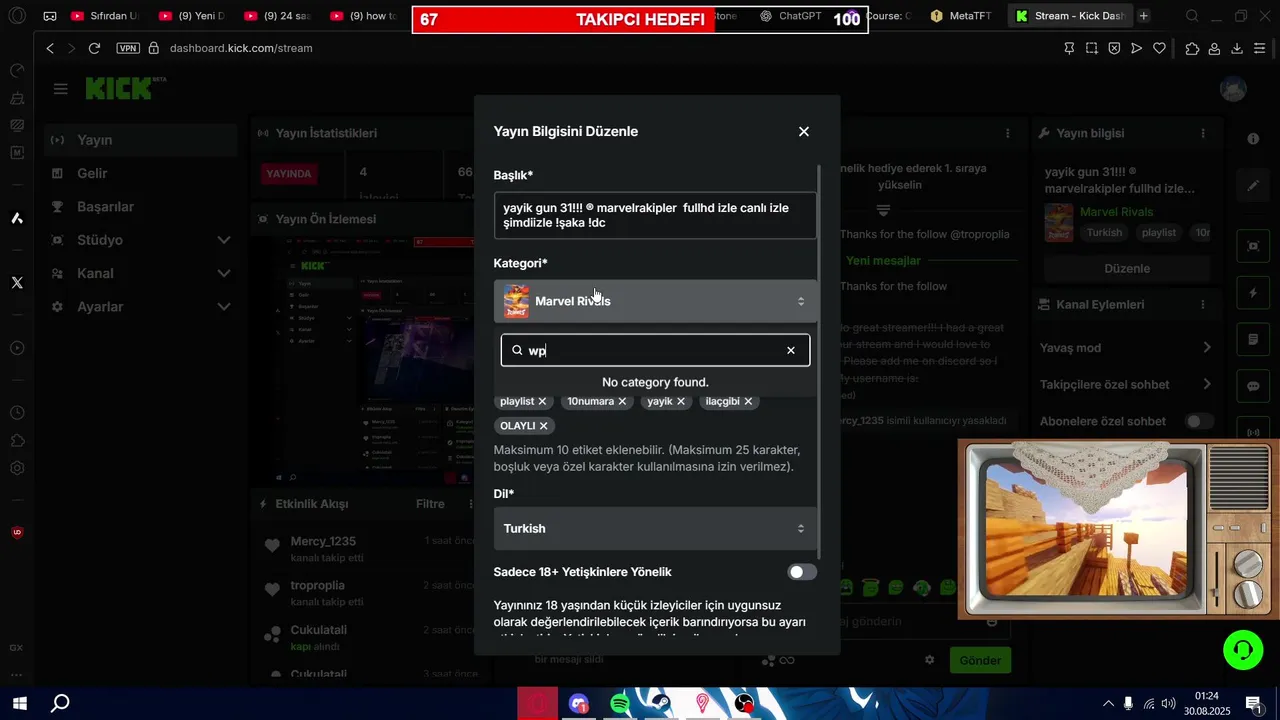Open Spotify from the taskbar
The image size is (1280, 720).
[x=620, y=704]
